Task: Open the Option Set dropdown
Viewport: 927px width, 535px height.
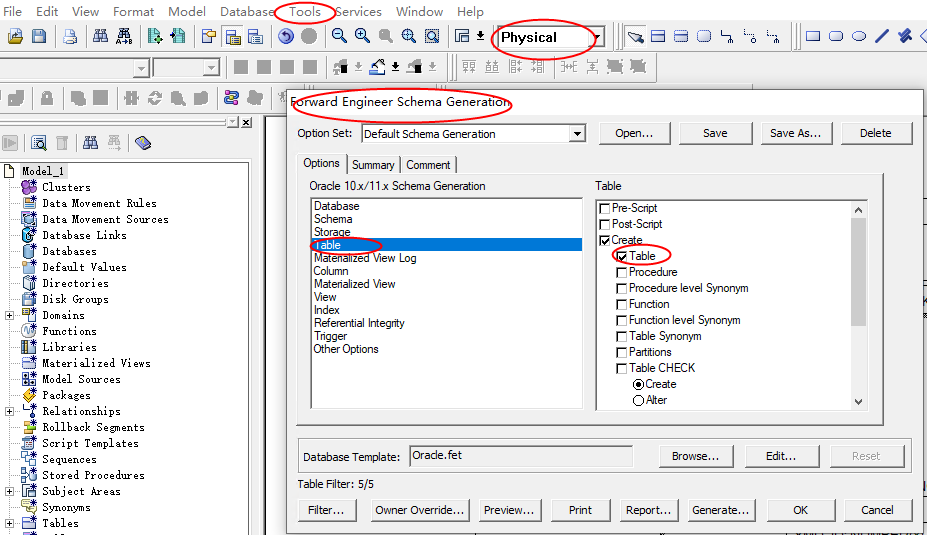Action: point(577,134)
